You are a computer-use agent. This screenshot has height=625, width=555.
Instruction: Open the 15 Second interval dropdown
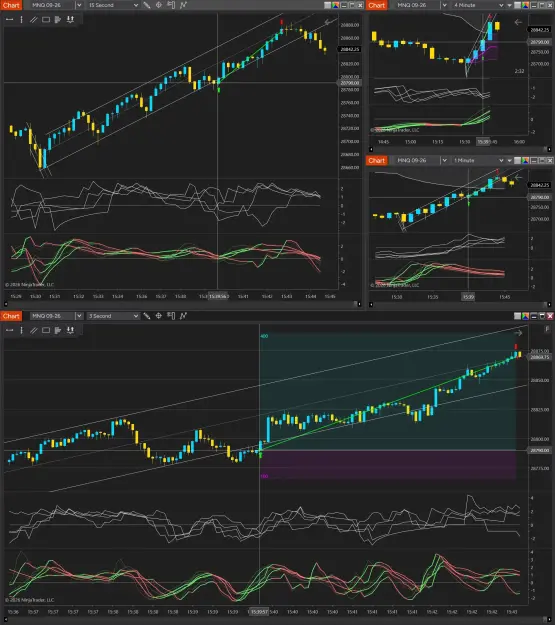click(x=113, y=5)
